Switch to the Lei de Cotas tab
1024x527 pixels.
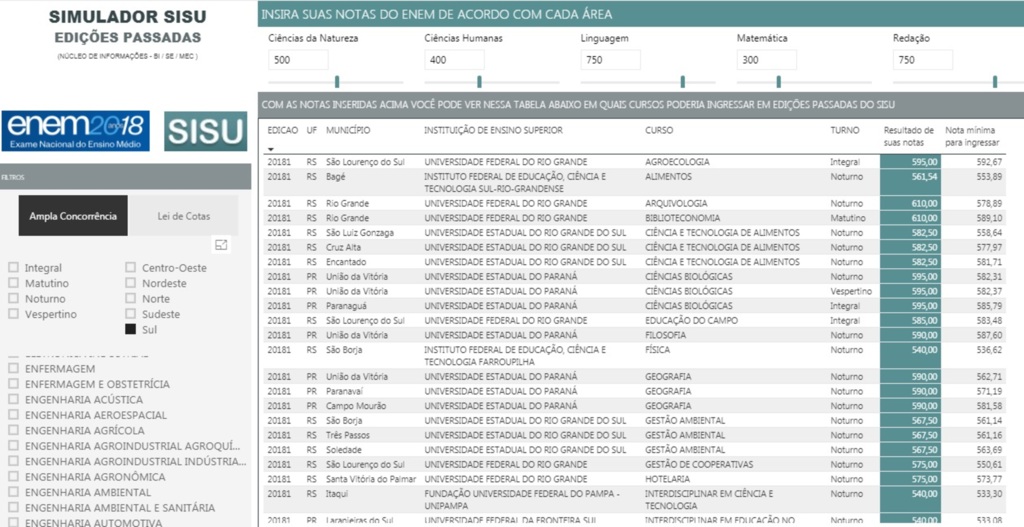(184, 216)
